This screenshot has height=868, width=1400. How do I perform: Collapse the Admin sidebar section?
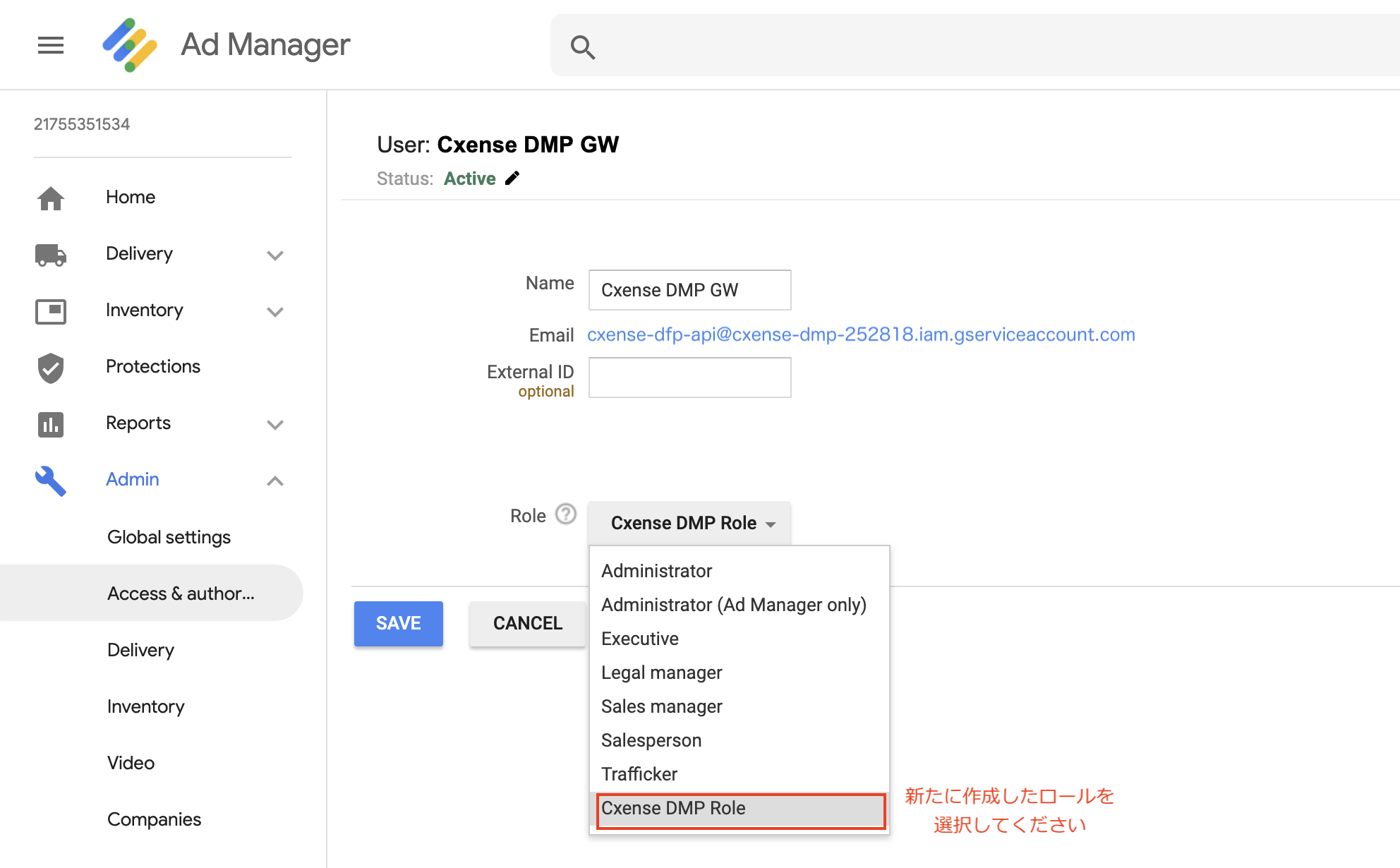click(x=275, y=481)
